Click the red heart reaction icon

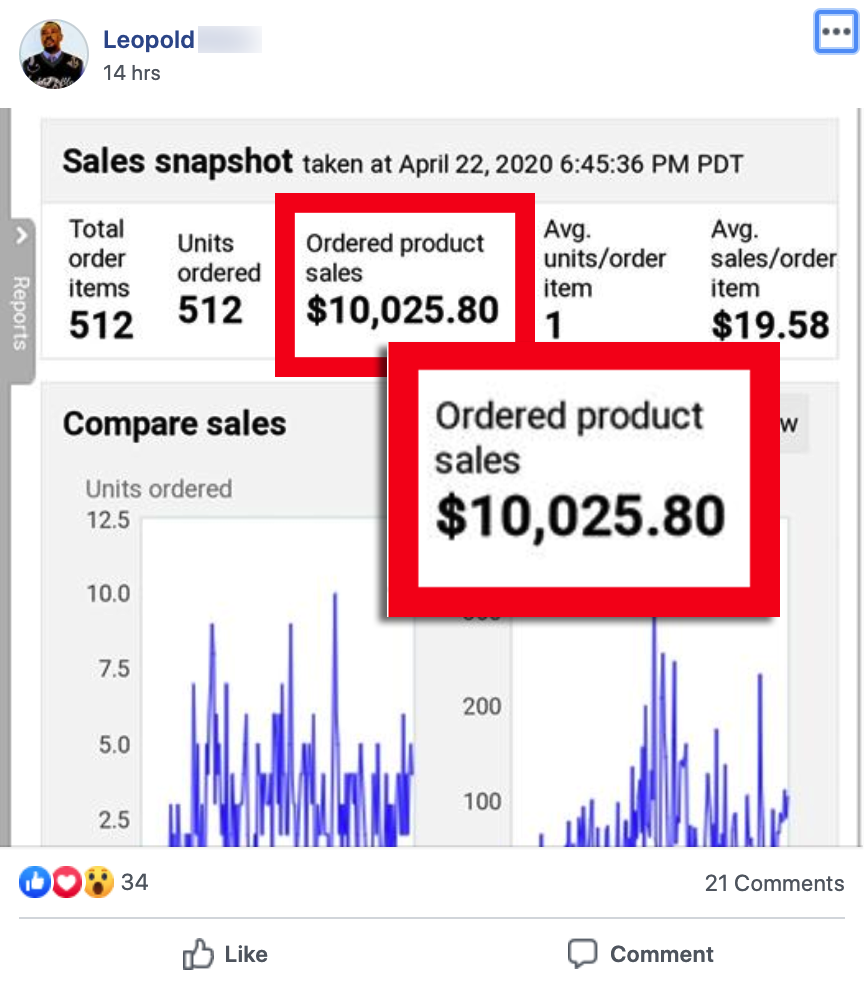pos(65,882)
